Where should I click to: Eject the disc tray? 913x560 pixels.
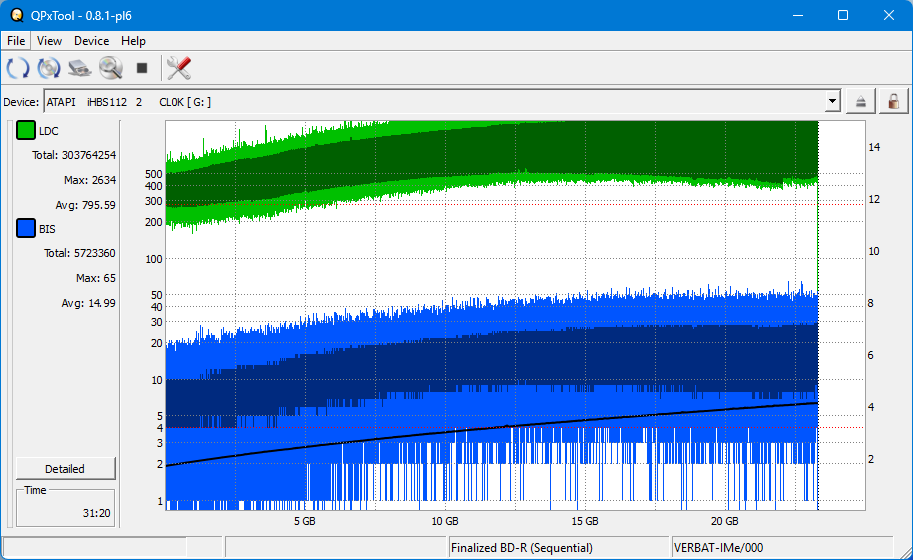(x=860, y=101)
